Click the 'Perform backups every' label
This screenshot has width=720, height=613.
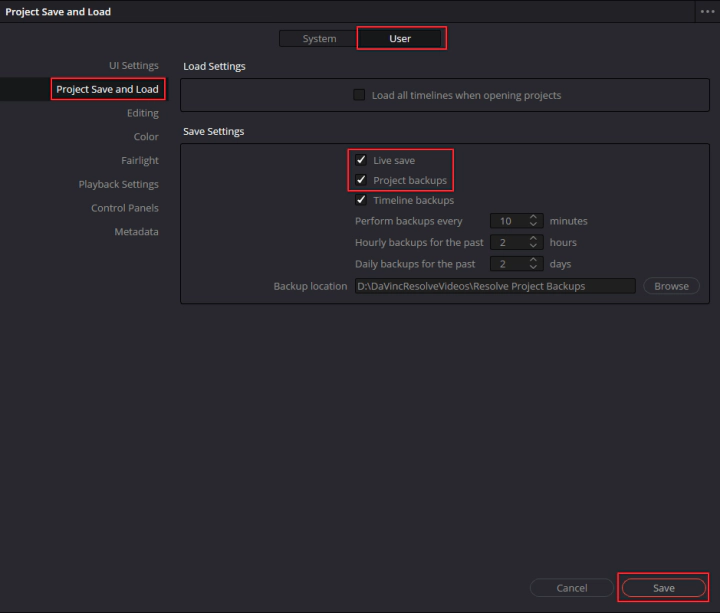408,221
